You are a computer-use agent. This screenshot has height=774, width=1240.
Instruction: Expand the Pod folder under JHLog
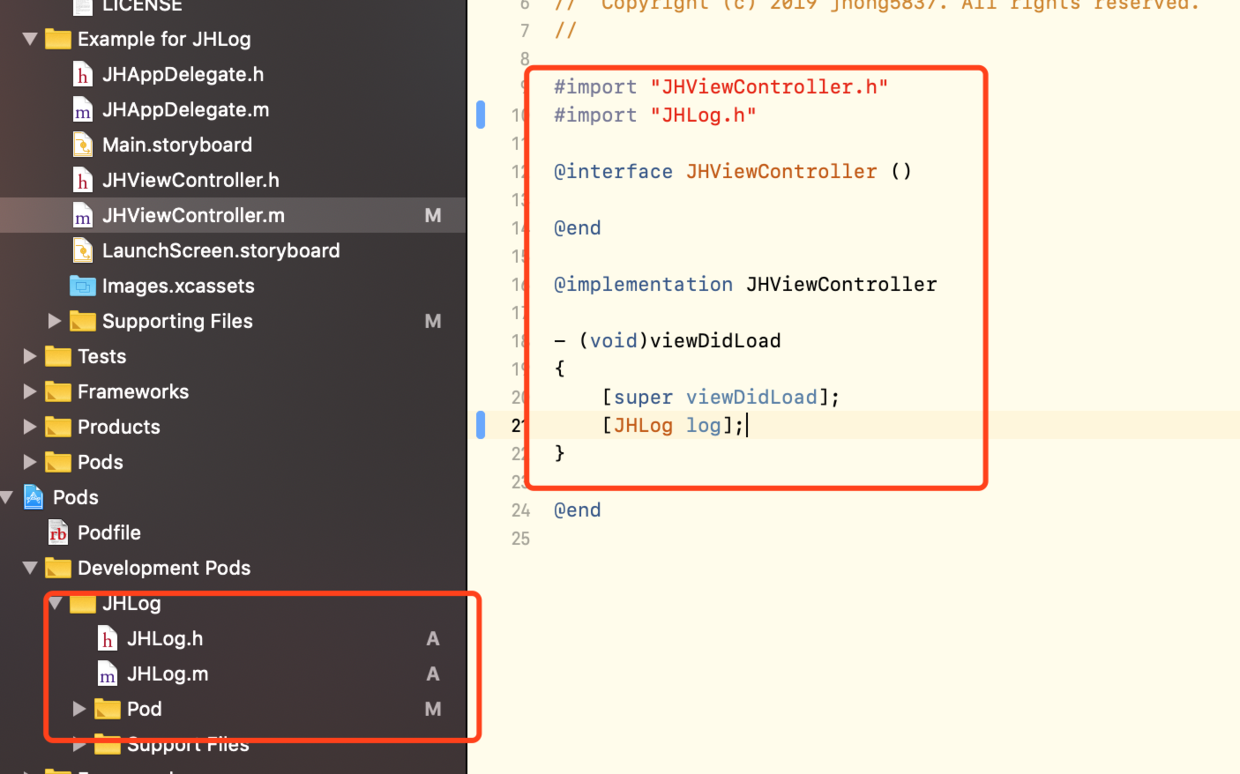coord(79,709)
